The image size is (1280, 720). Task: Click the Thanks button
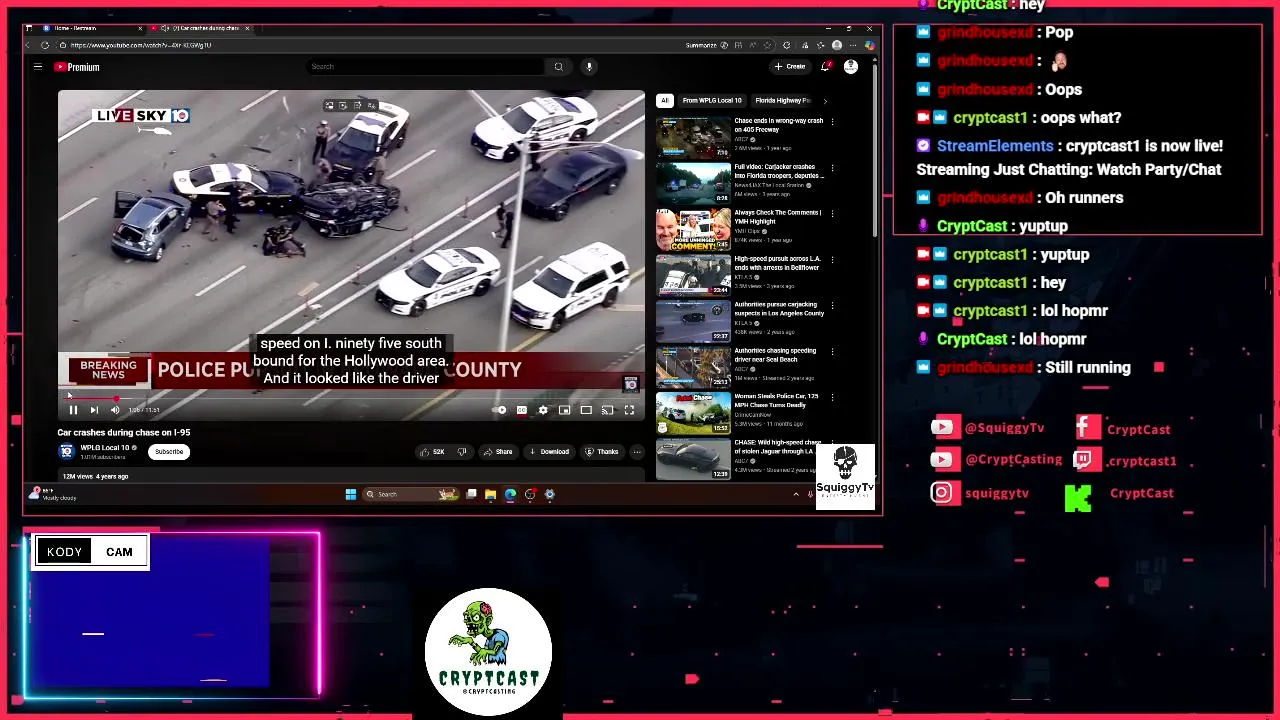pos(601,452)
